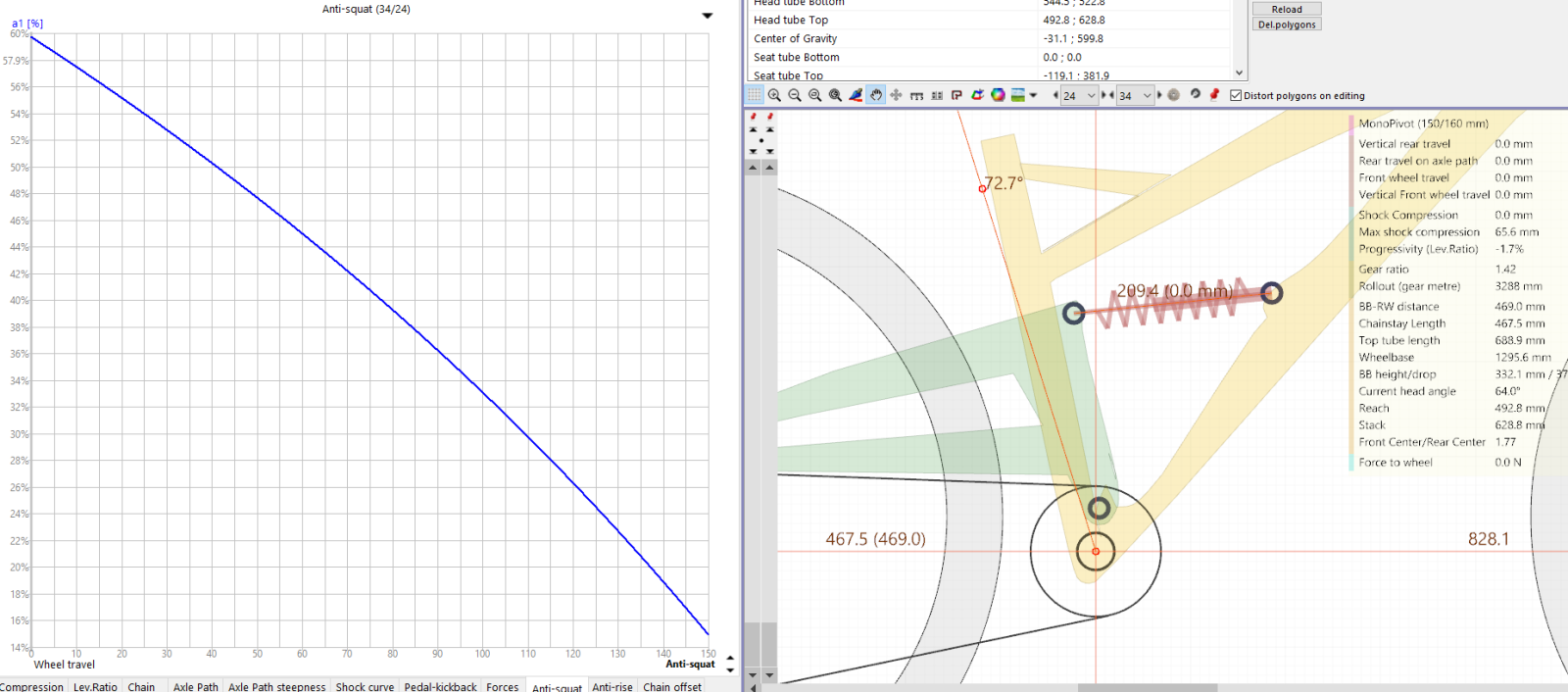The height and width of the screenshot is (692, 1568).
Task: Click the Del.polygons button
Action: [1287, 25]
